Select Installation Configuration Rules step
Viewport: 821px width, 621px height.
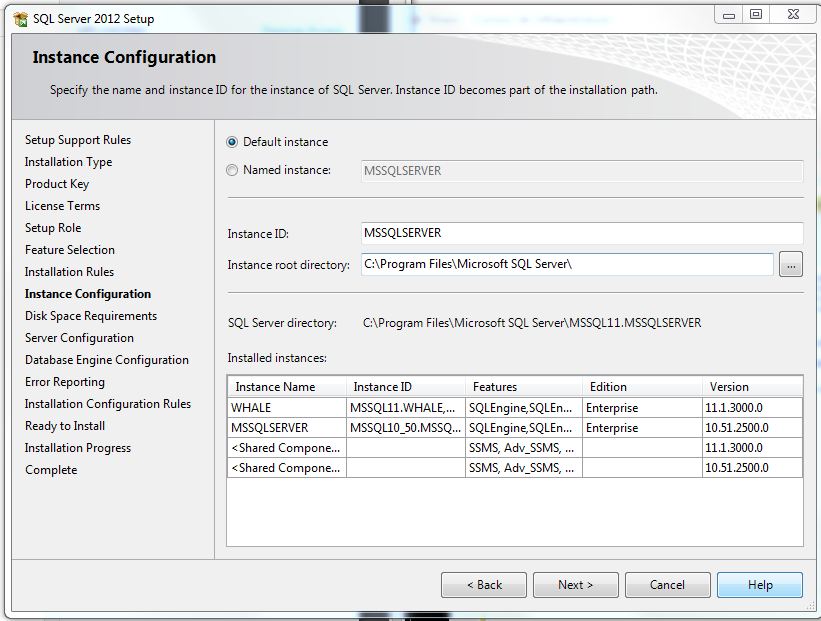coord(108,404)
